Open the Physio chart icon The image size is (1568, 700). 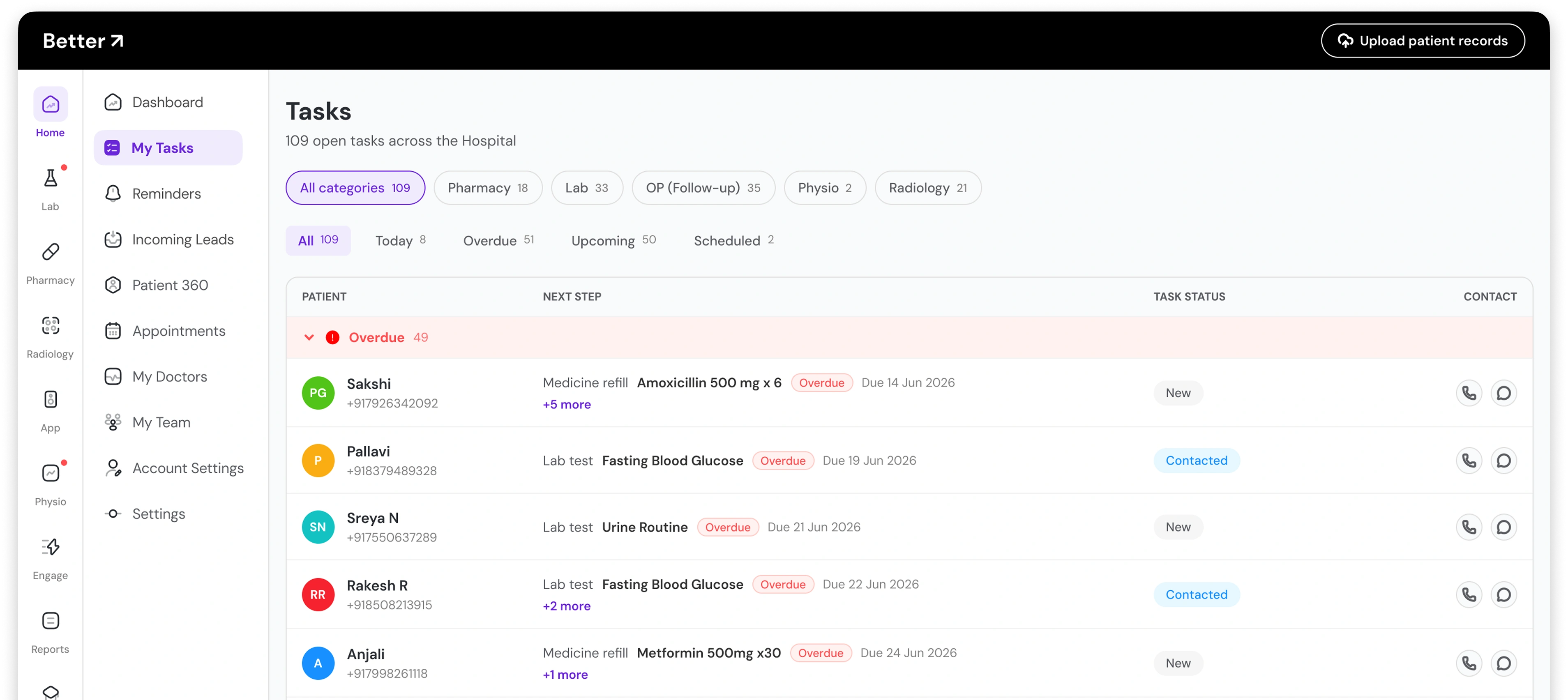click(51, 473)
